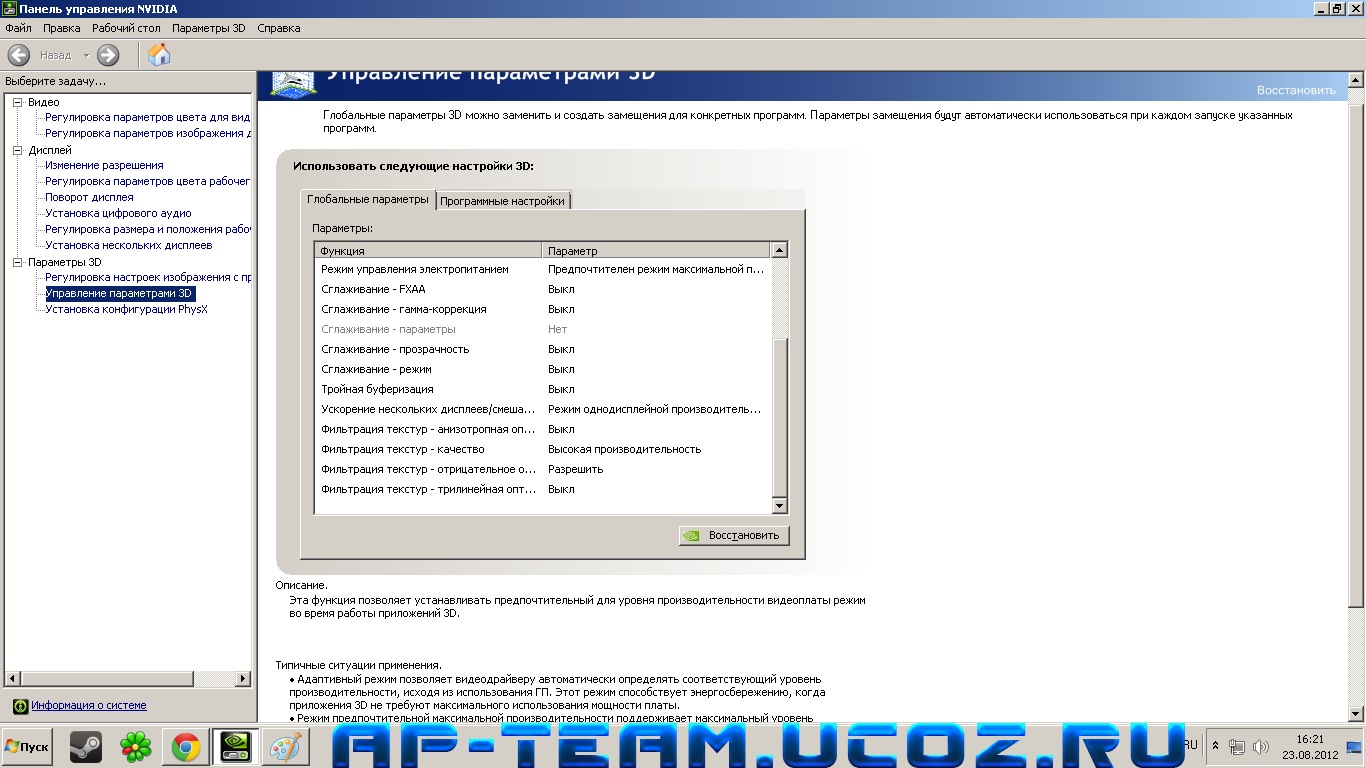Open the Параметры 3D menu

click(x=208, y=28)
